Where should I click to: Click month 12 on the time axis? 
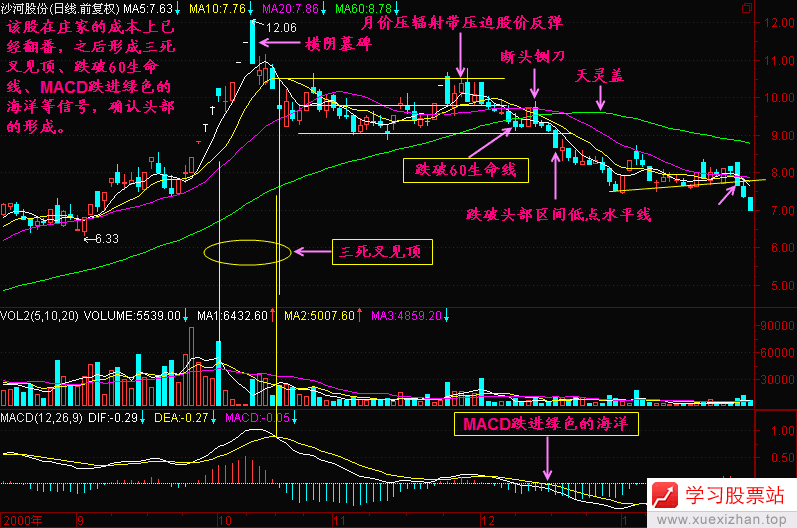pyautogui.click(x=488, y=520)
